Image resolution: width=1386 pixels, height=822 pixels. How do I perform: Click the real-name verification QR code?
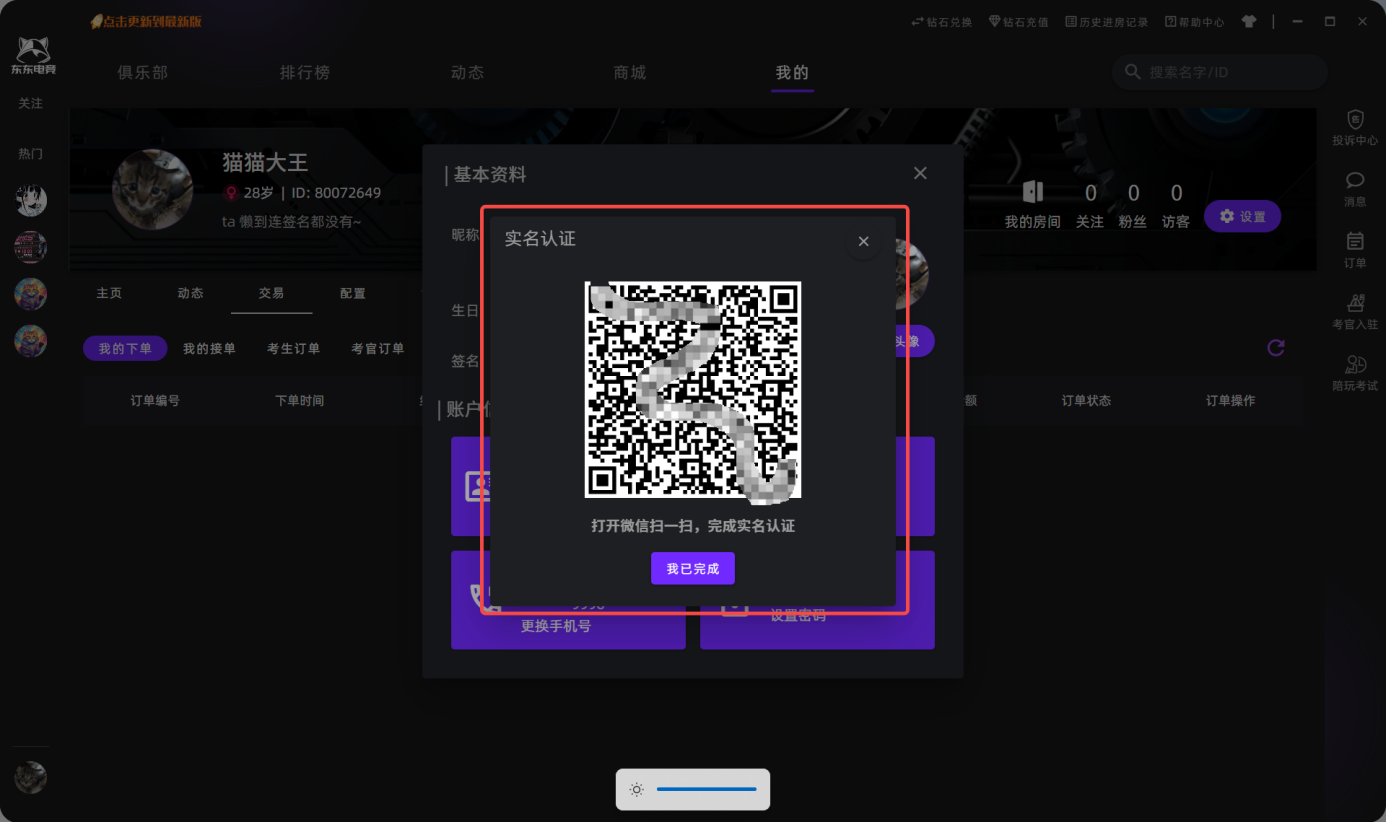tap(693, 389)
